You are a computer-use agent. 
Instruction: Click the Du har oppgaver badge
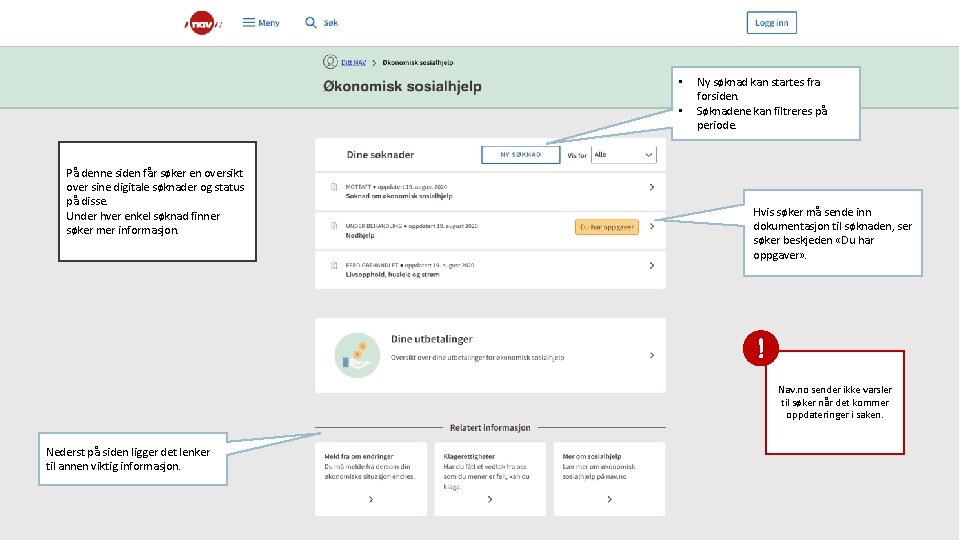(607, 227)
